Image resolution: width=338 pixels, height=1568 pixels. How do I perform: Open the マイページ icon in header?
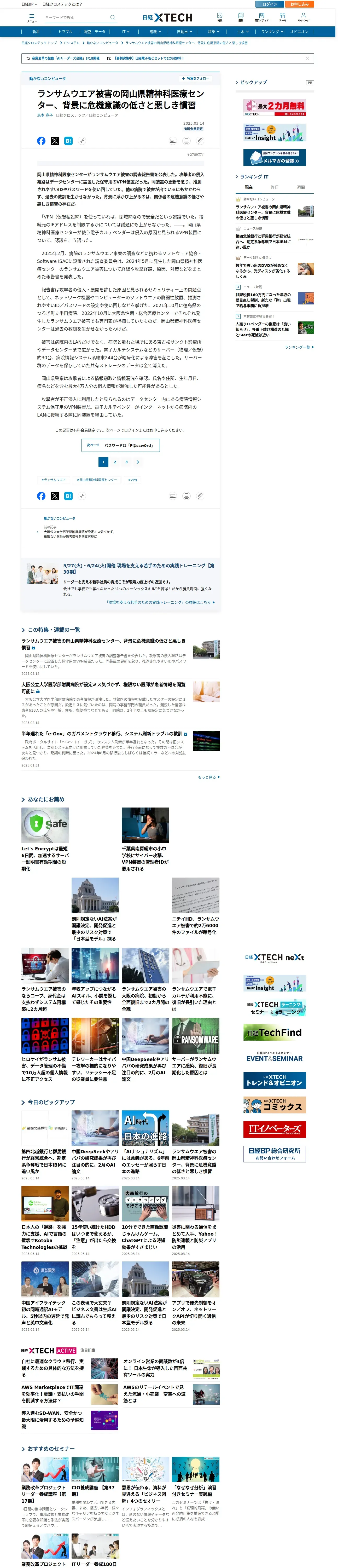click(303, 17)
